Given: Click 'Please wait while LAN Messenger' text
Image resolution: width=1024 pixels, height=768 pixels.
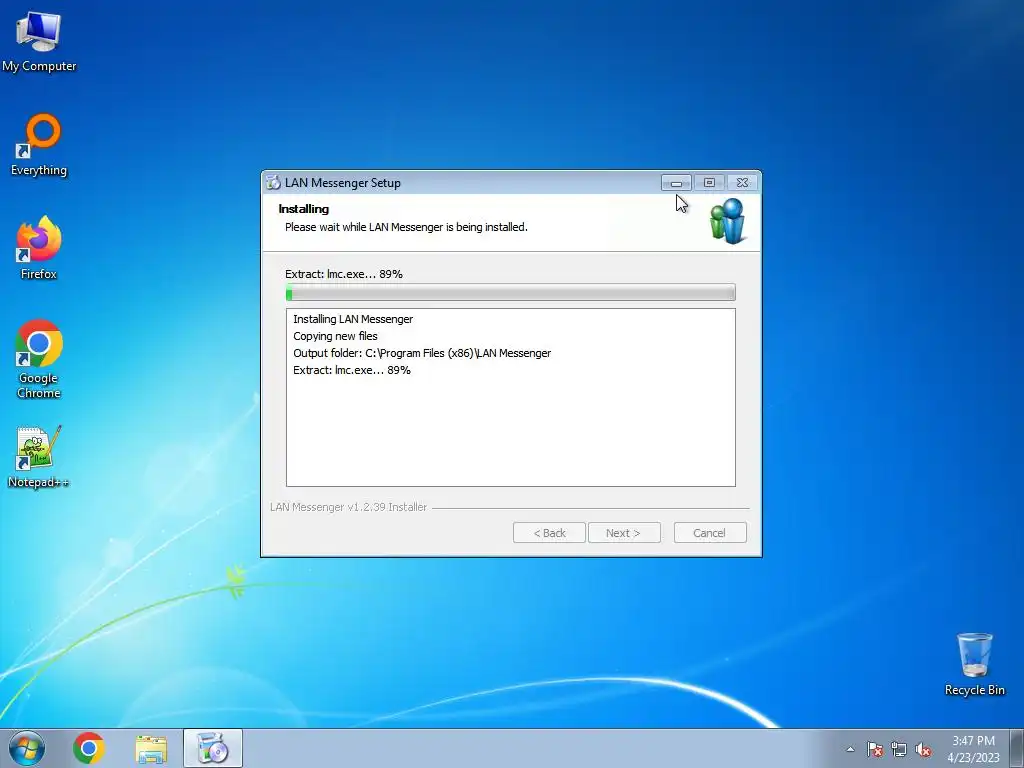Looking at the screenshot, I should [406, 227].
